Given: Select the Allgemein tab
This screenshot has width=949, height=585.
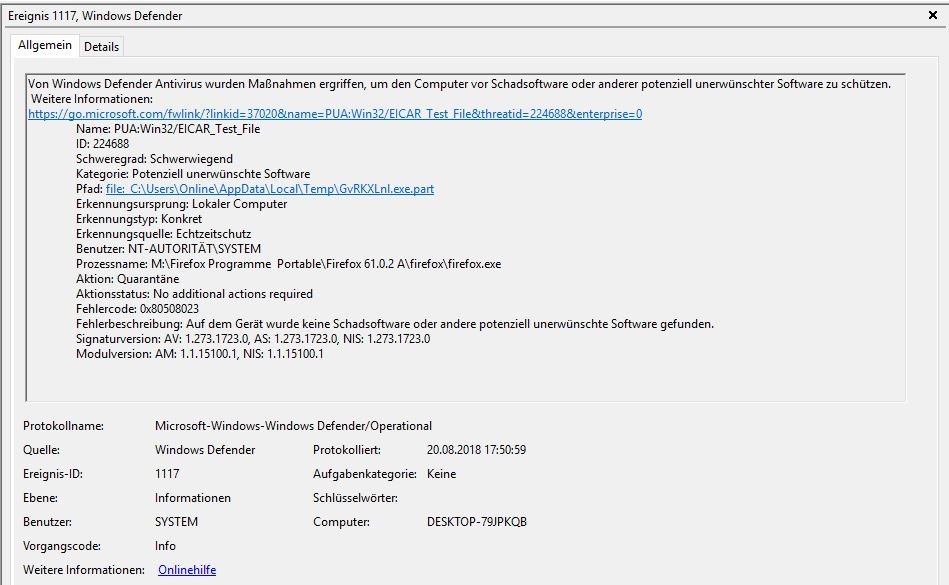Looking at the screenshot, I should [x=45, y=45].
